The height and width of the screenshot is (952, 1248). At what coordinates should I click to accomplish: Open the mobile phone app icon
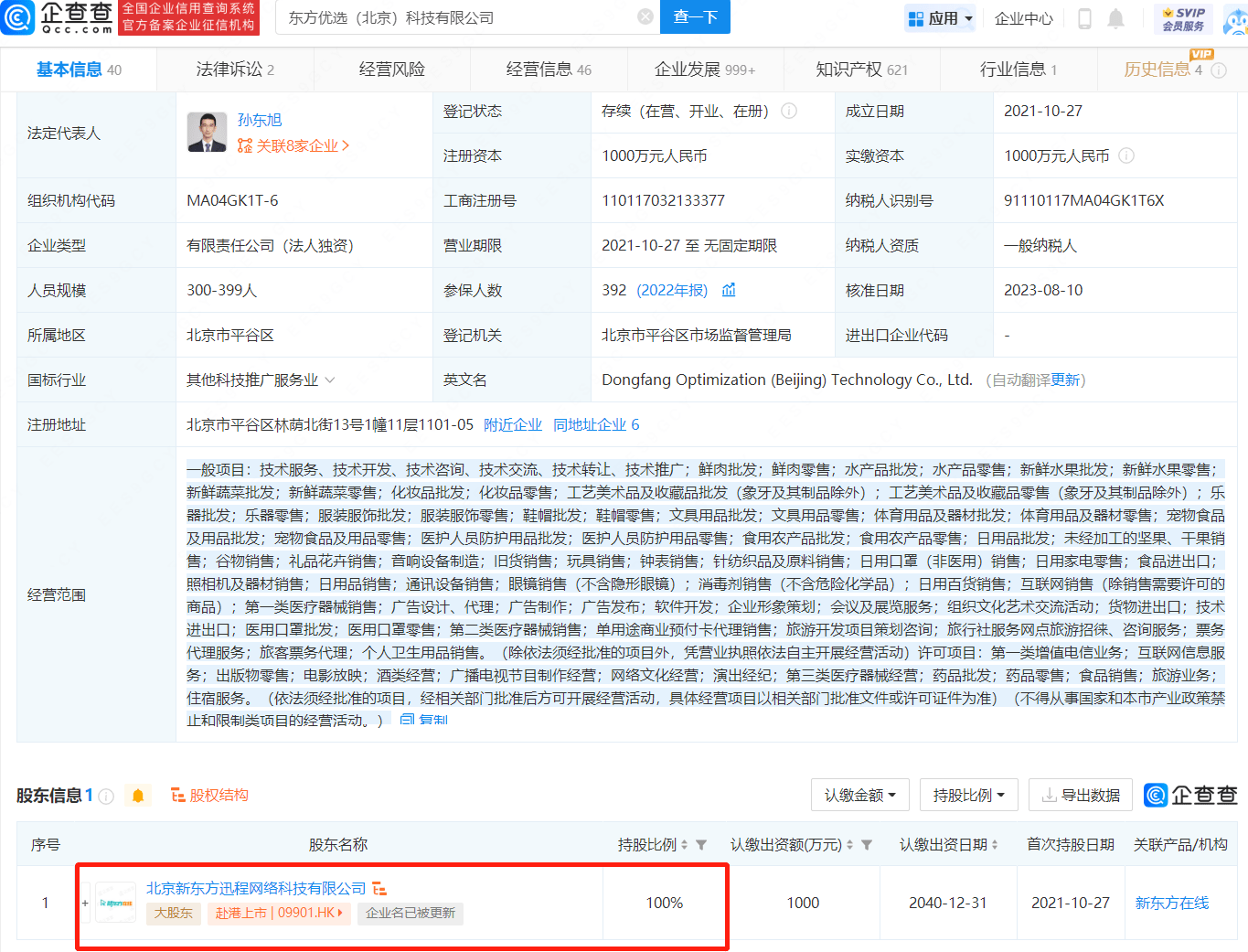(1084, 18)
